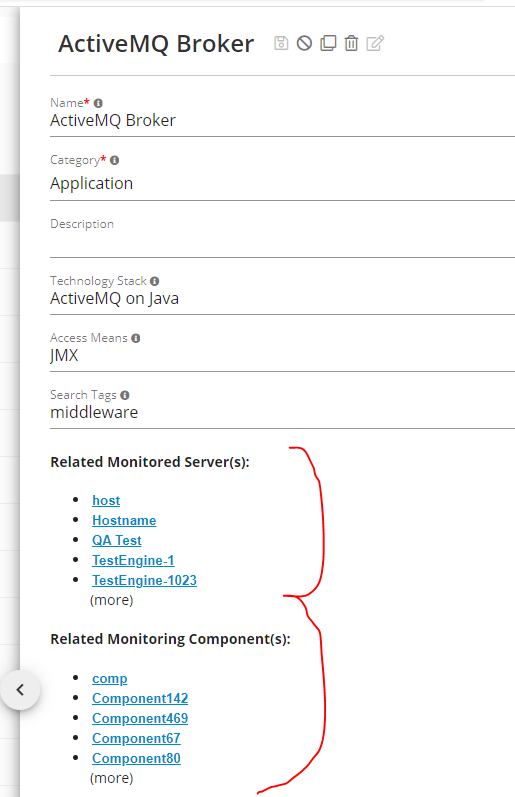Click info icon beside Search Tags
This screenshot has width=515, height=797.
125,395
